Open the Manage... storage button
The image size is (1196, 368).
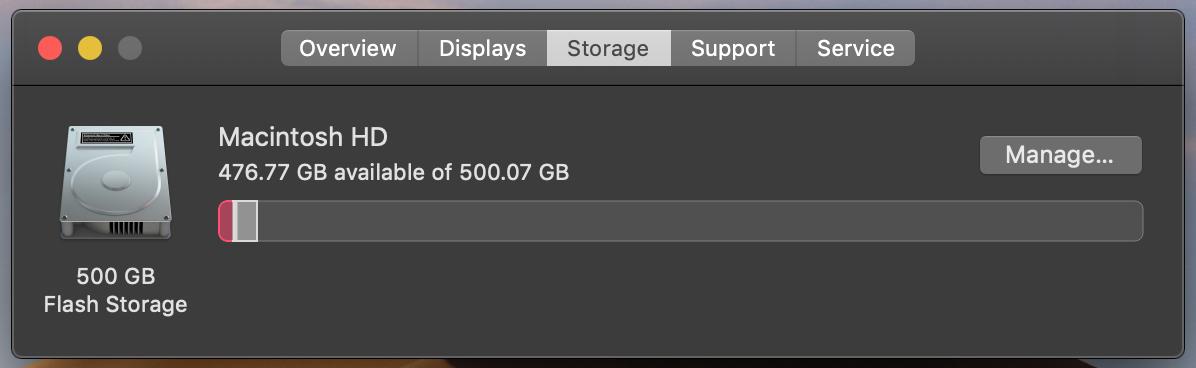click(x=1060, y=155)
